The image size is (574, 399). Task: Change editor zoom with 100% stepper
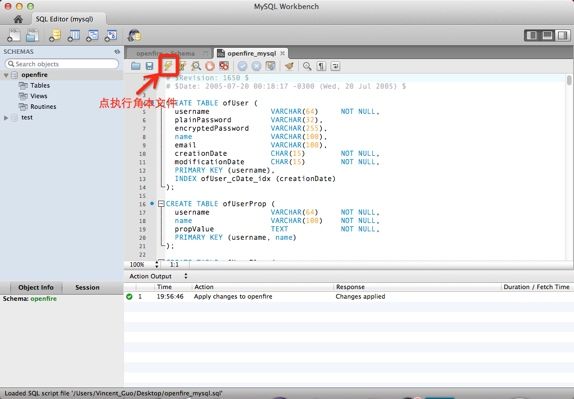click(x=157, y=264)
